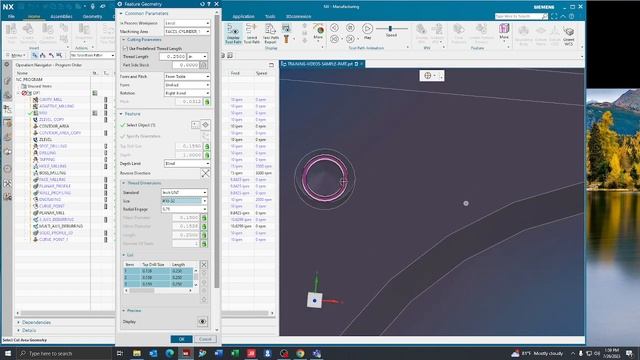
Task: Click the Reverse Direction icon
Action: click(205, 173)
